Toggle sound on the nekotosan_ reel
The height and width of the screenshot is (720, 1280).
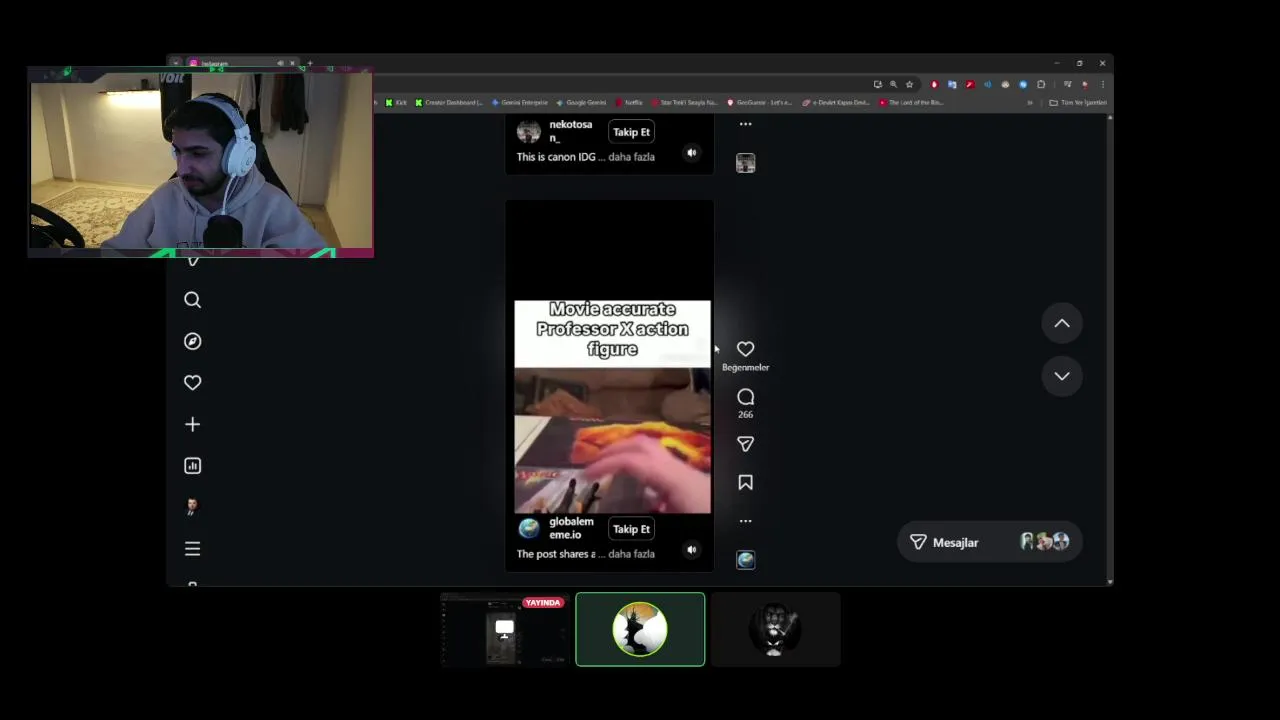pyautogui.click(x=691, y=153)
